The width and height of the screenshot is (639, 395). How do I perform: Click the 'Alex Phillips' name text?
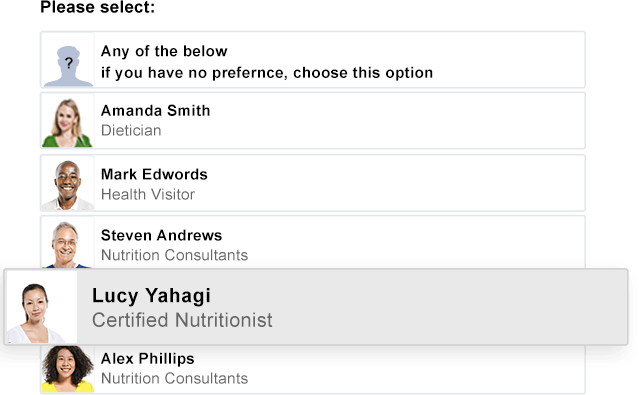coord(148,359)
